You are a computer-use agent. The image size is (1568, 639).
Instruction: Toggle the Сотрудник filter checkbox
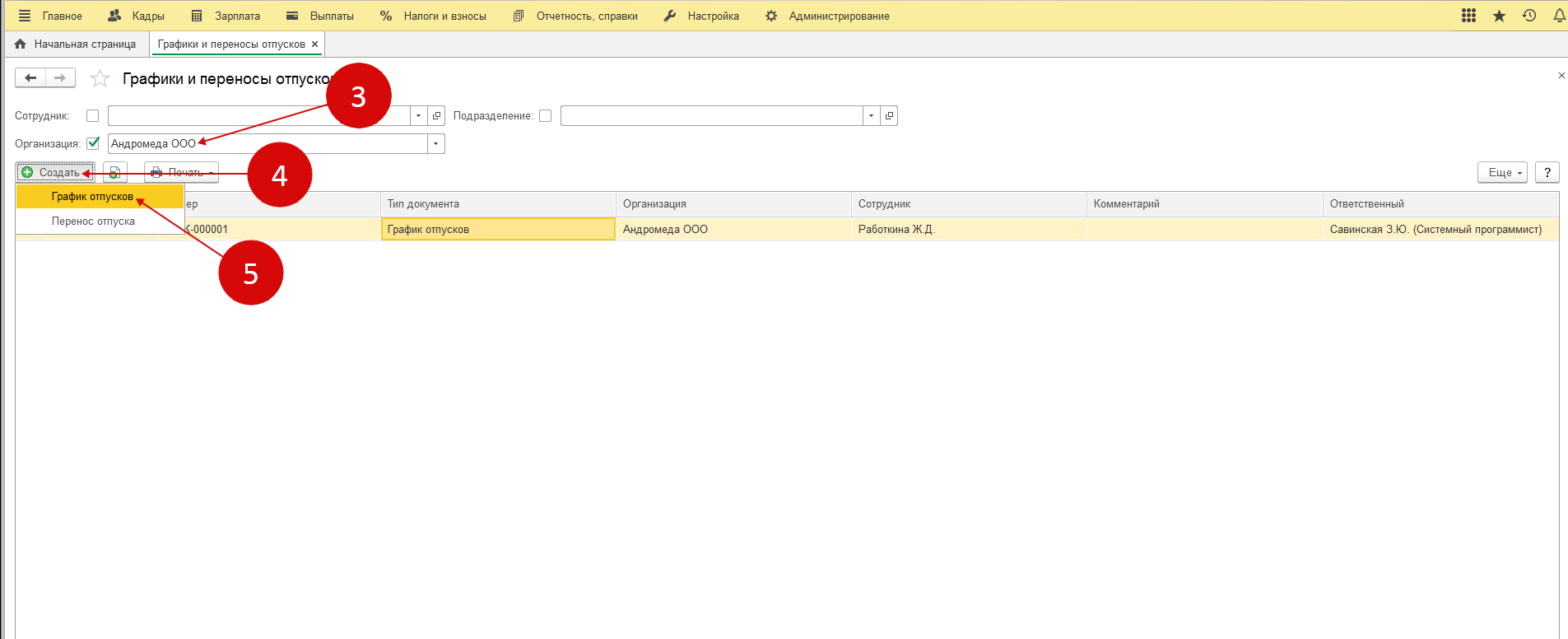[x=92, y=116]
